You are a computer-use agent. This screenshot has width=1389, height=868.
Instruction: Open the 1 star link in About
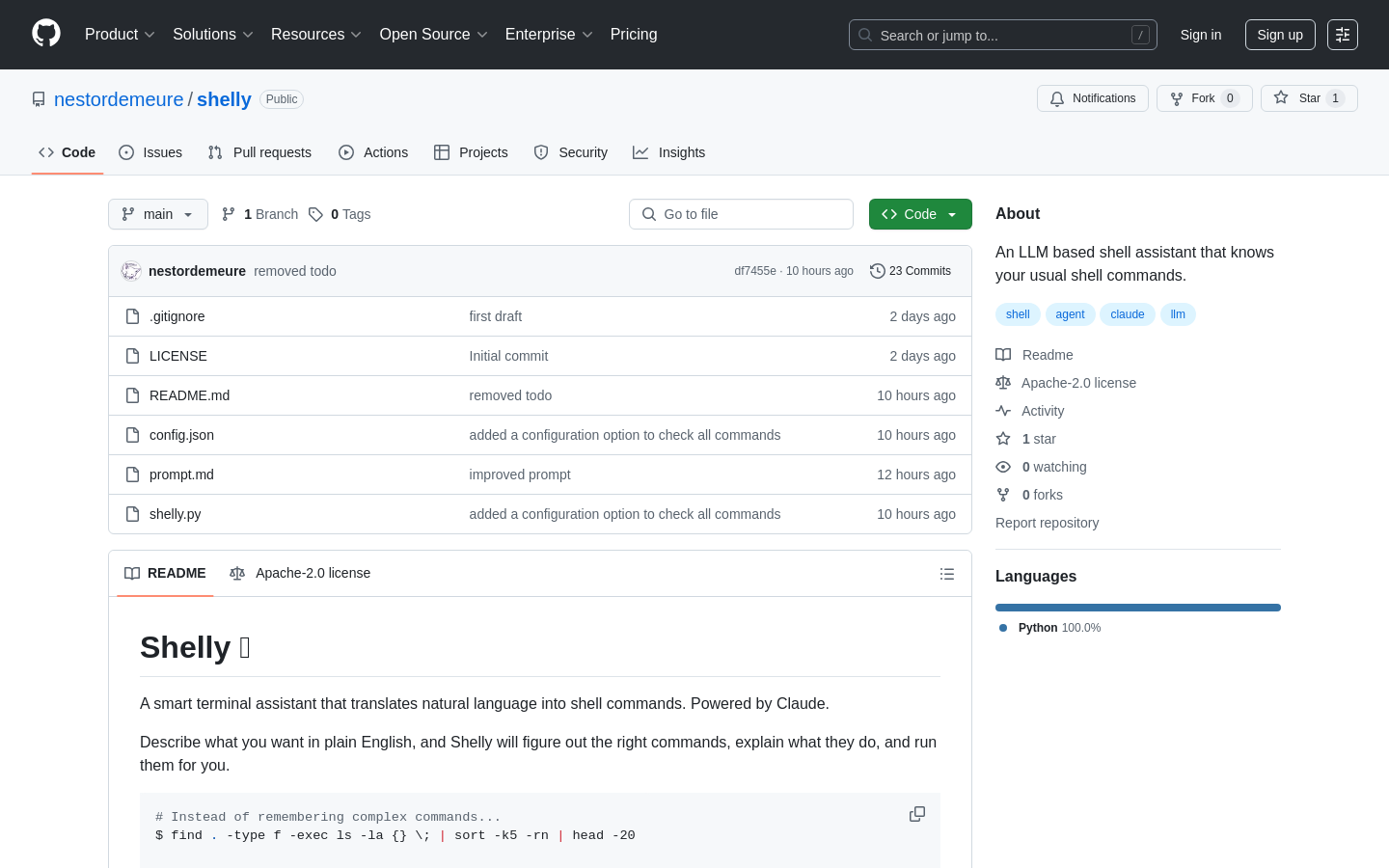[x=1039, y=439]
